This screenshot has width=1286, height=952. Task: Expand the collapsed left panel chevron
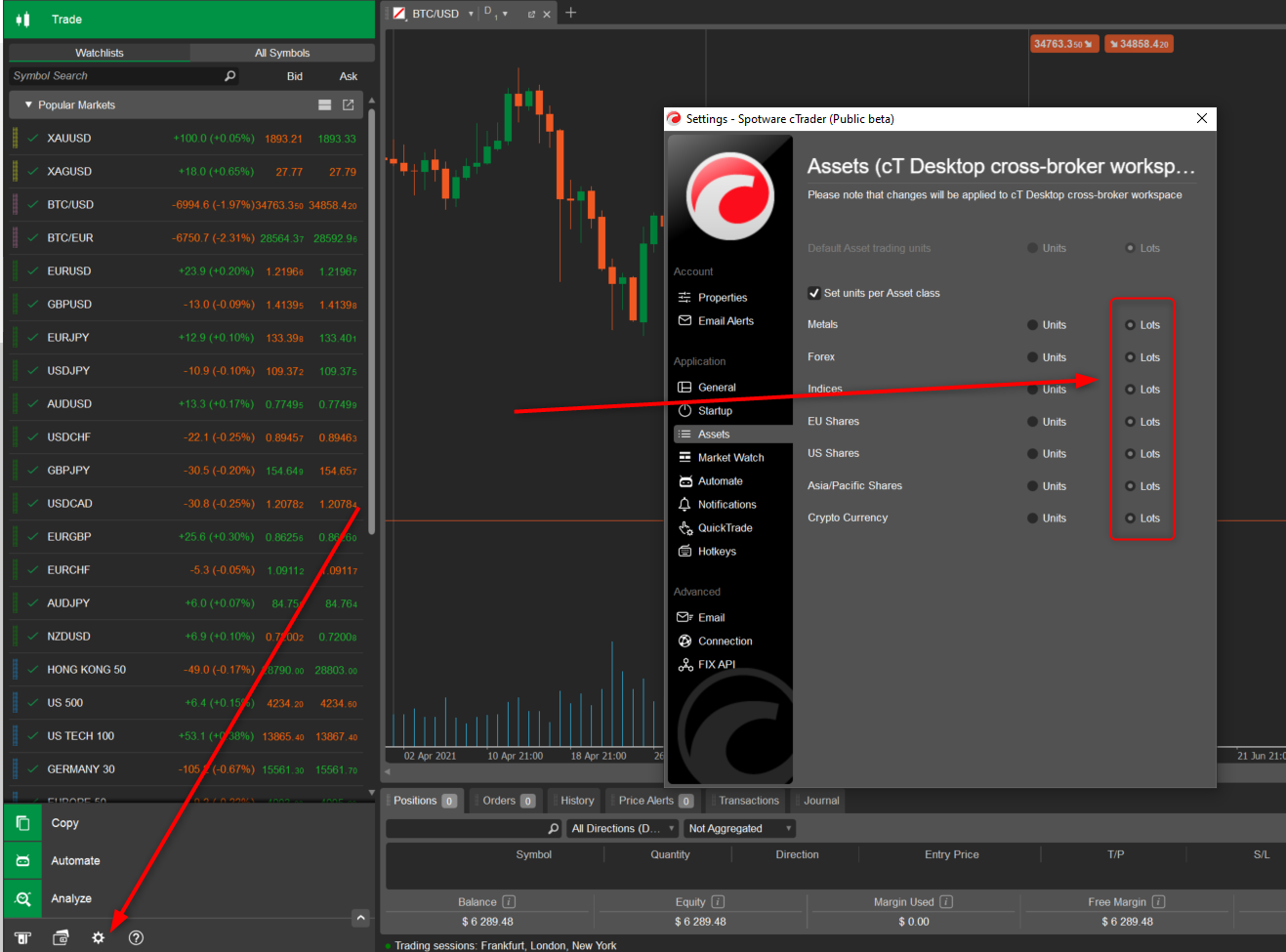(x=360, y=918)
